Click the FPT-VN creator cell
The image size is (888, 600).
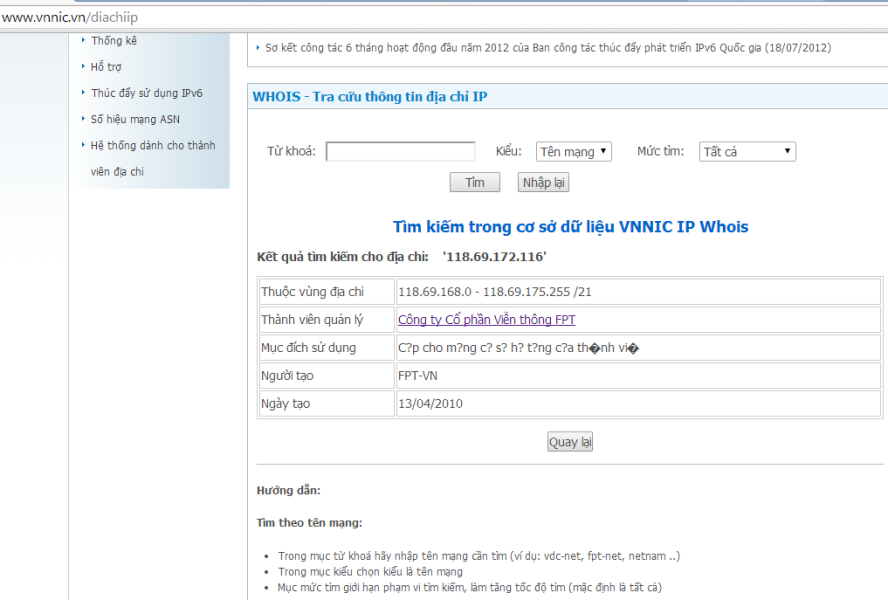coord(417,376)
